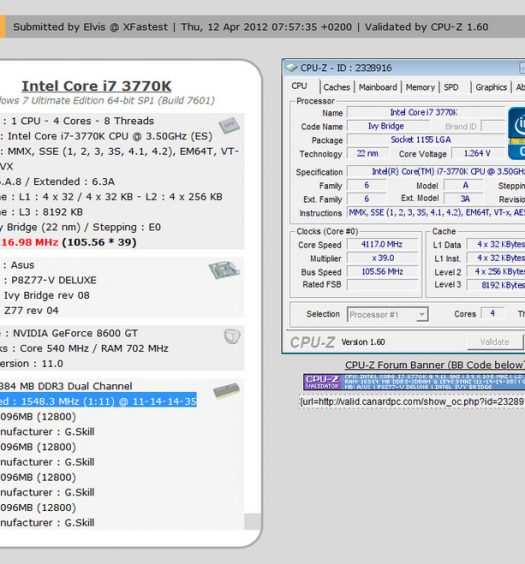525x564 pixels.
Task: Click the NVIDIA GeForce 8600 GT text
Action: pos(75,333)
